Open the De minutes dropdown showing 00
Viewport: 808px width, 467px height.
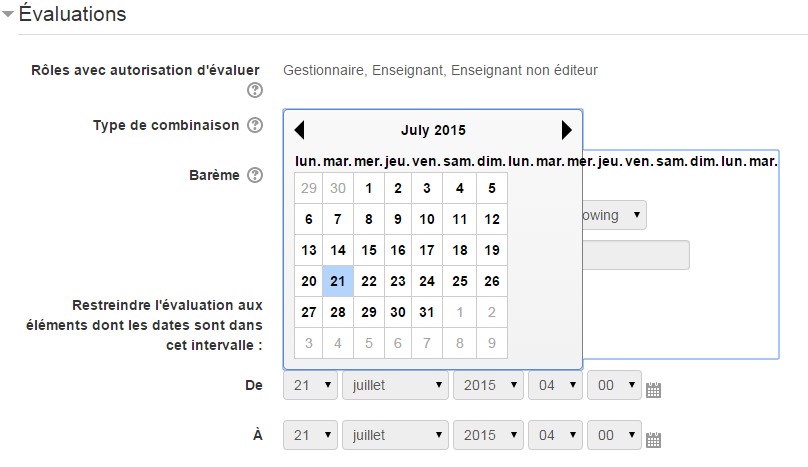click(614, 385)
